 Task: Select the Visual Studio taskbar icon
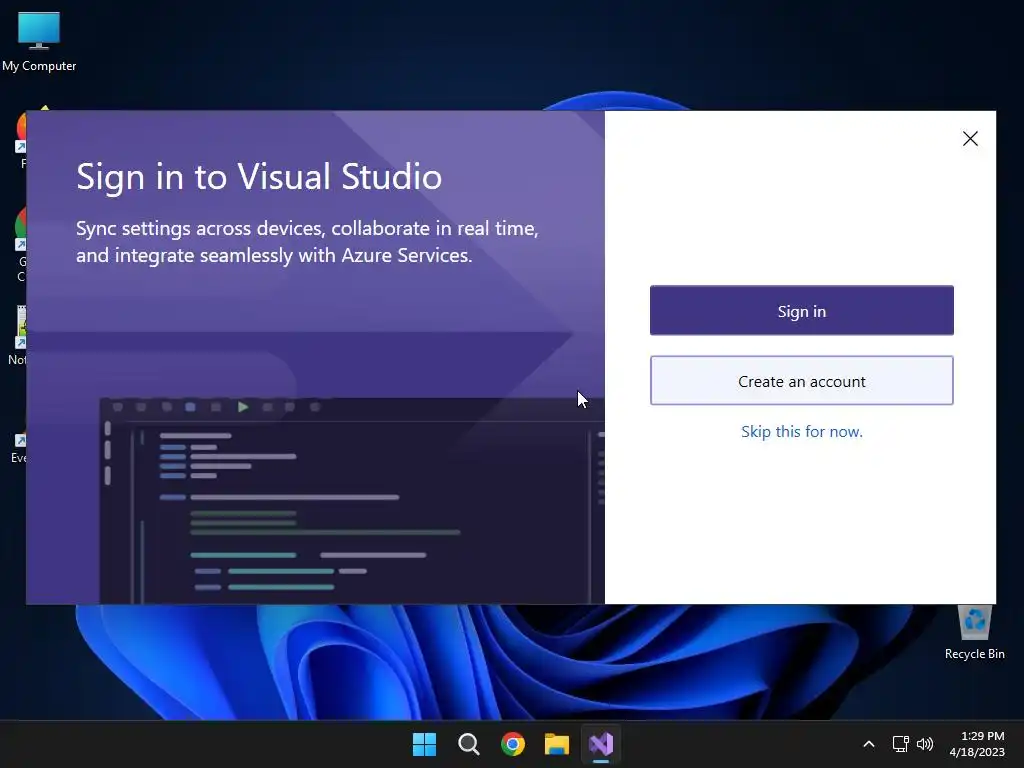[601, 744]
